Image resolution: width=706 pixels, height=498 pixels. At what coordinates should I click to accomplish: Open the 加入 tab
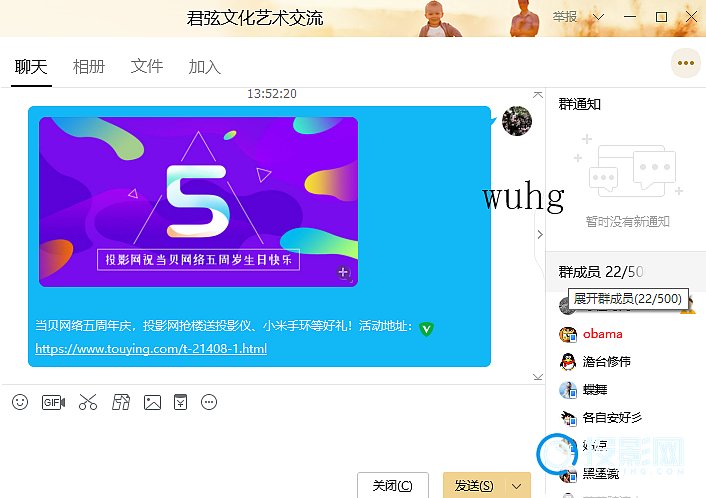(x=204, y=67)
